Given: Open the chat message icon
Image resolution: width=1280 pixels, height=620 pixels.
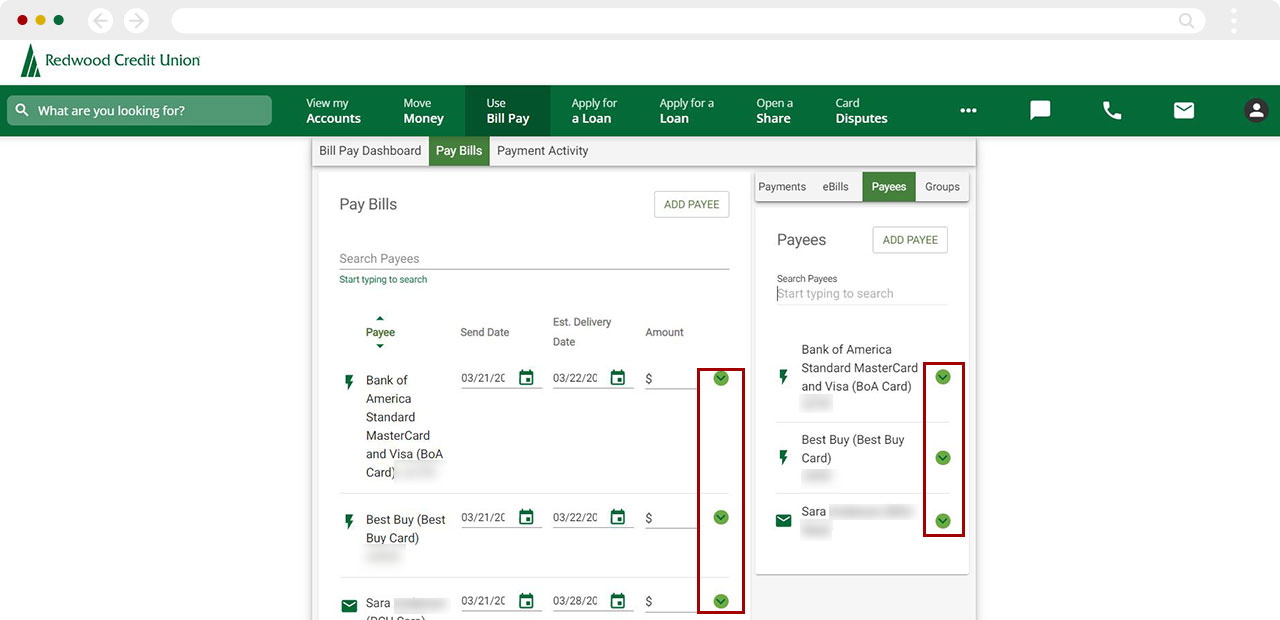Looking at the screenshot, I should click(x=1040, y=111).
